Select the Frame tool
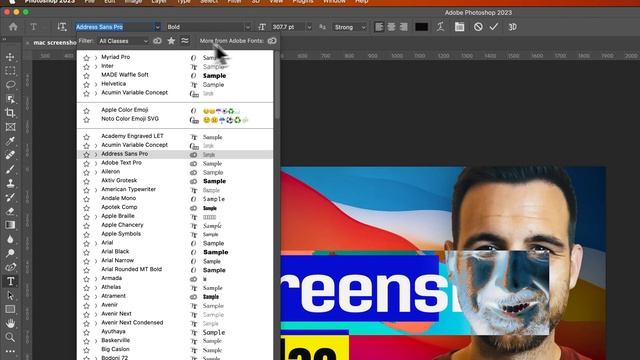640x360 pixels. (x=11, y=127)
